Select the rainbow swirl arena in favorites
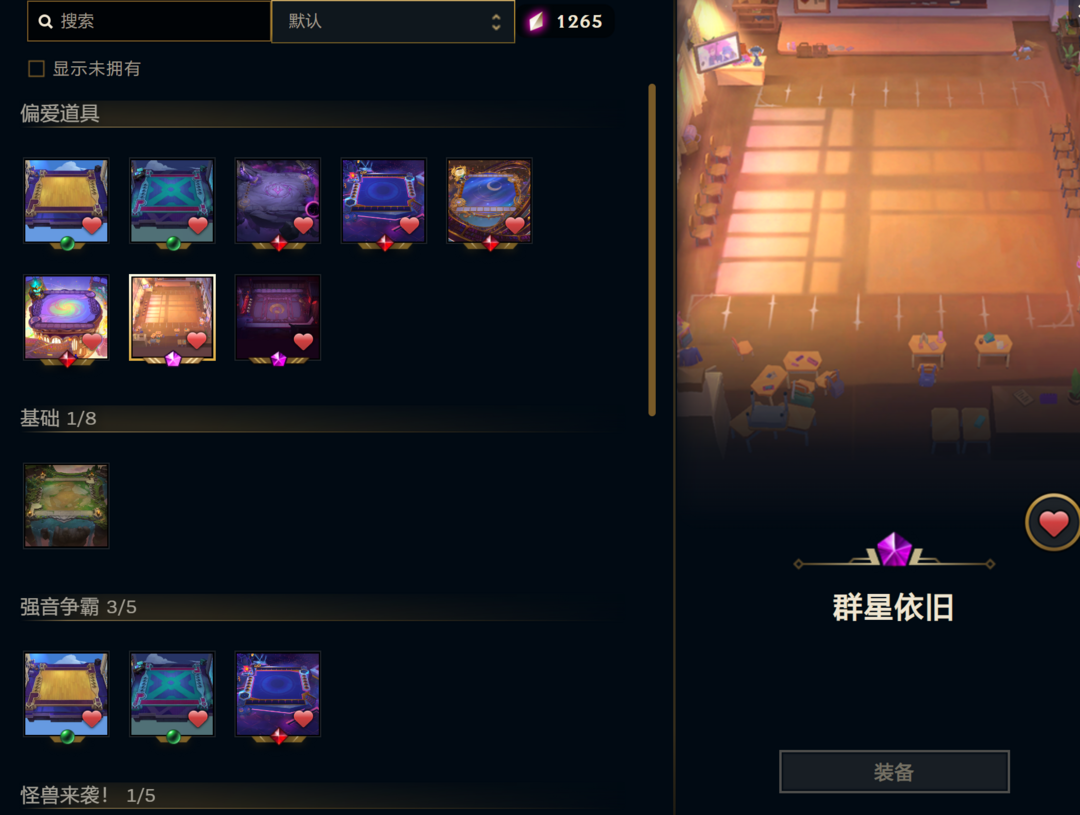Screen dimensions: 1080x815 [66, 318]
